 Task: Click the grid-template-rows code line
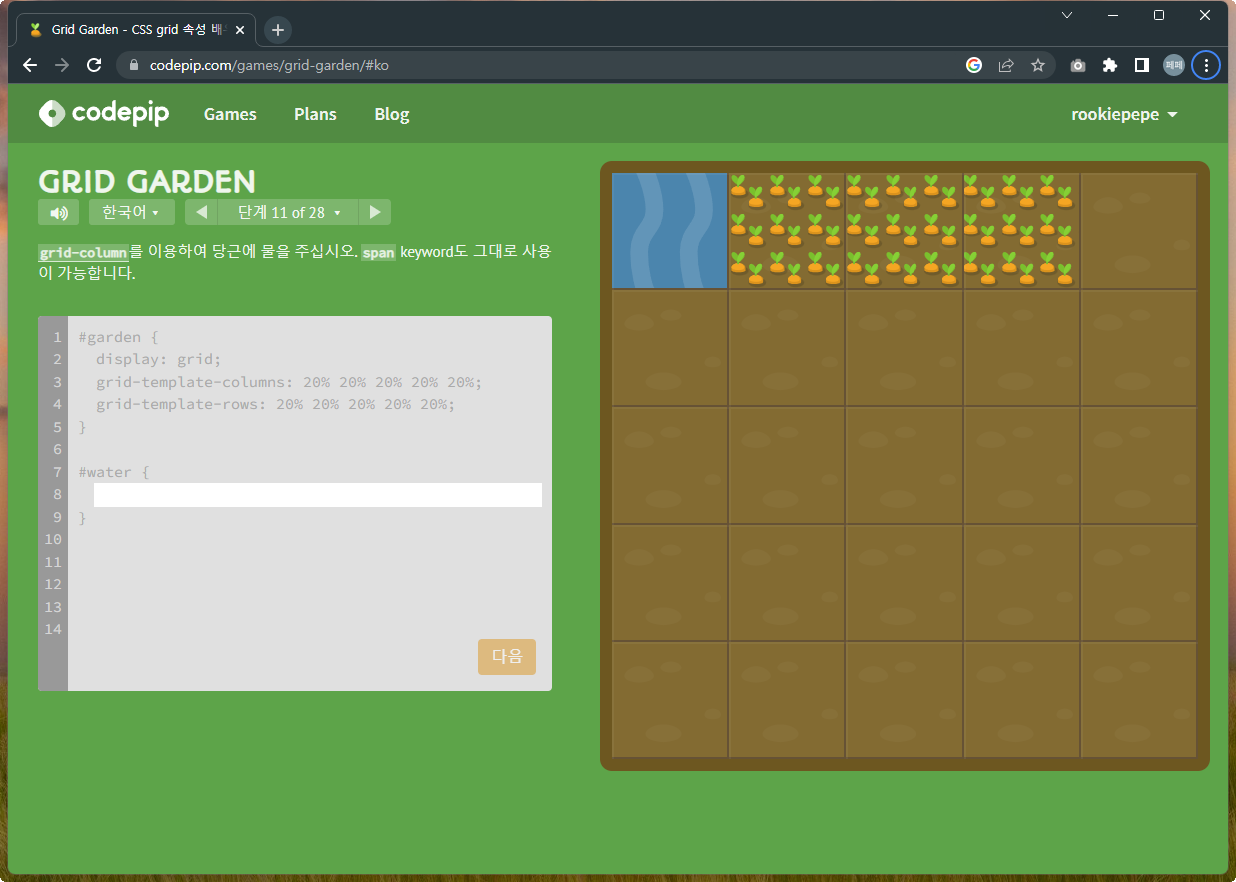276,404
